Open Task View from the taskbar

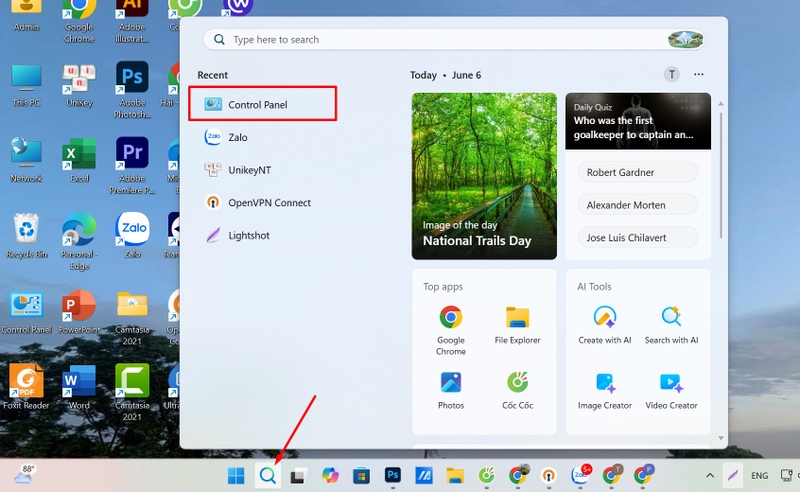coord(298,476)
